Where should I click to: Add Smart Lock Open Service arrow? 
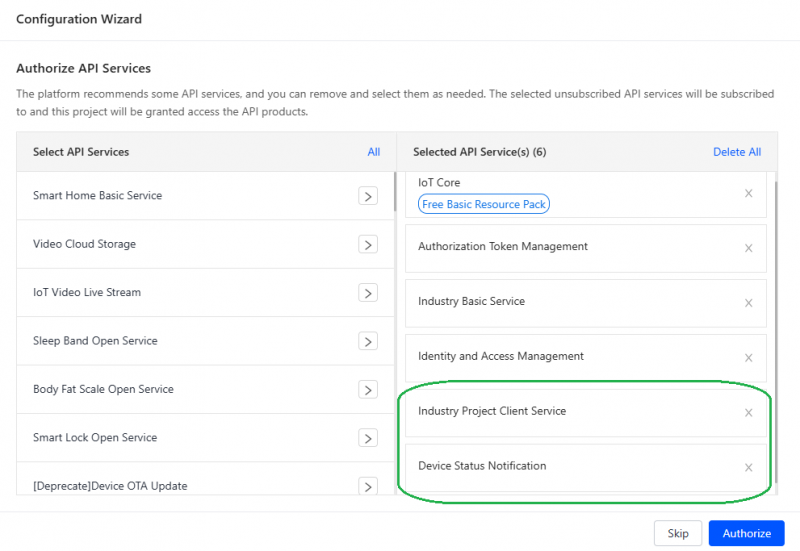(368, 438)
